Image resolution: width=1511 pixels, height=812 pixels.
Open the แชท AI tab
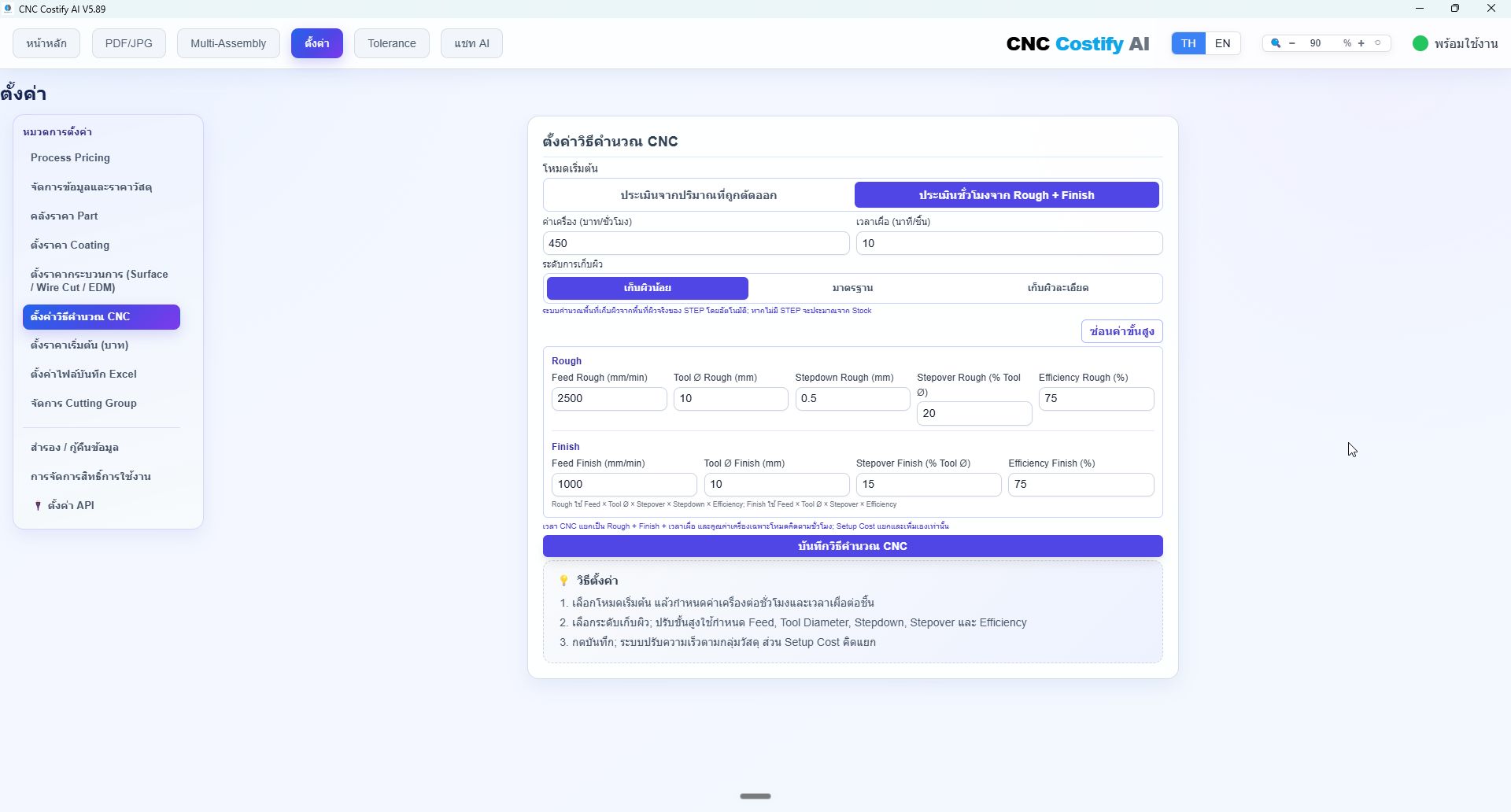click(471, 43)
